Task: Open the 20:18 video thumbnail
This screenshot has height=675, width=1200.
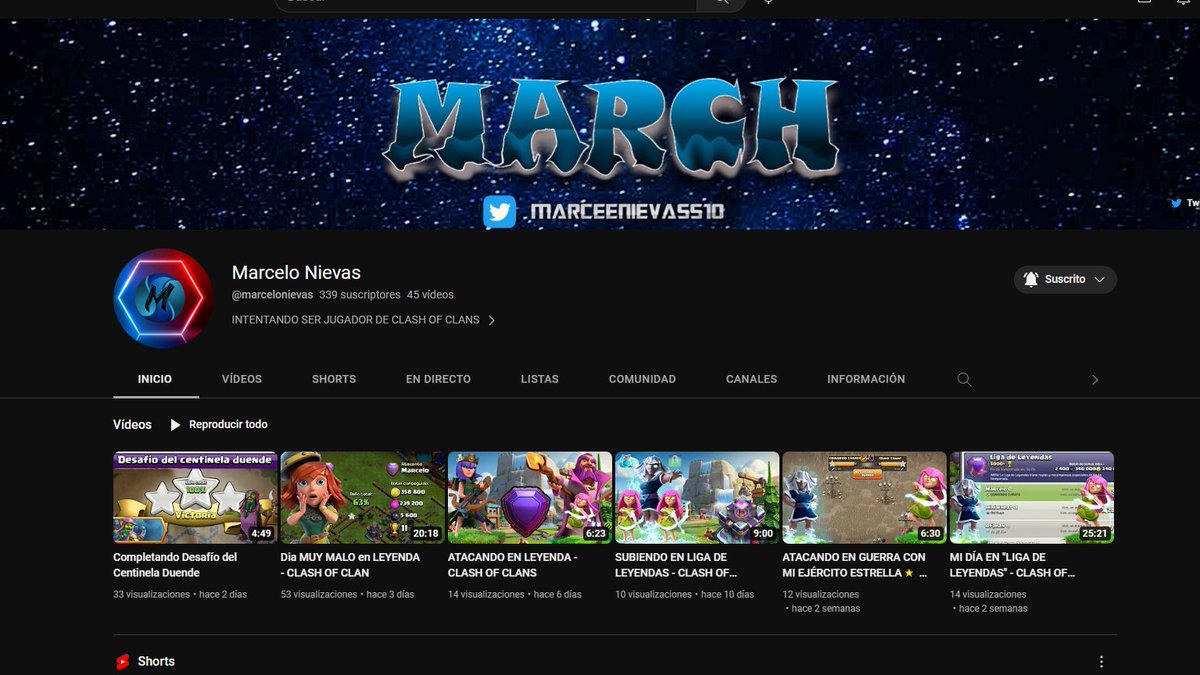Action: (362, 497)
